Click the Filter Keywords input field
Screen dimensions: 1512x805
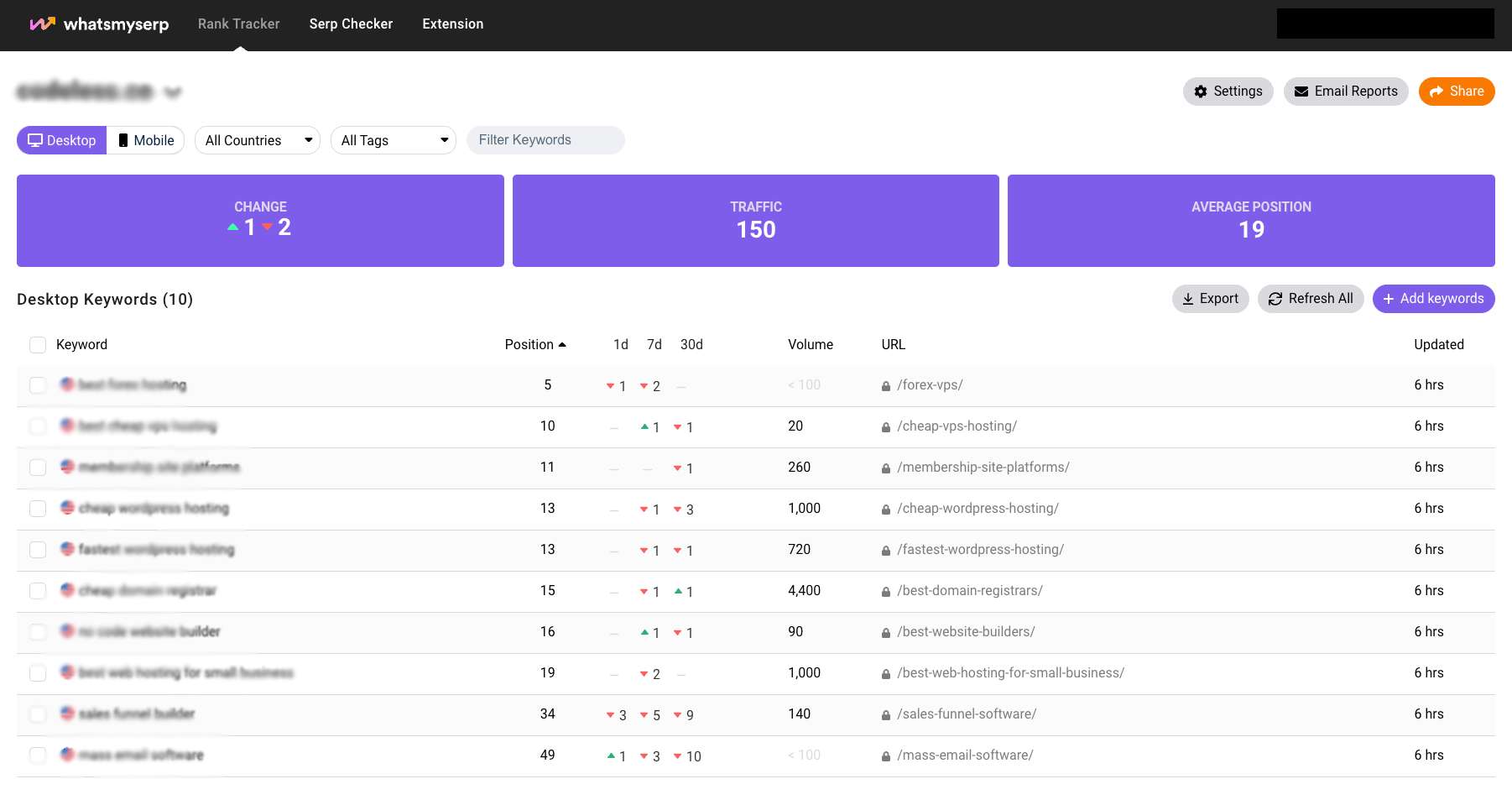pos(545,140)
